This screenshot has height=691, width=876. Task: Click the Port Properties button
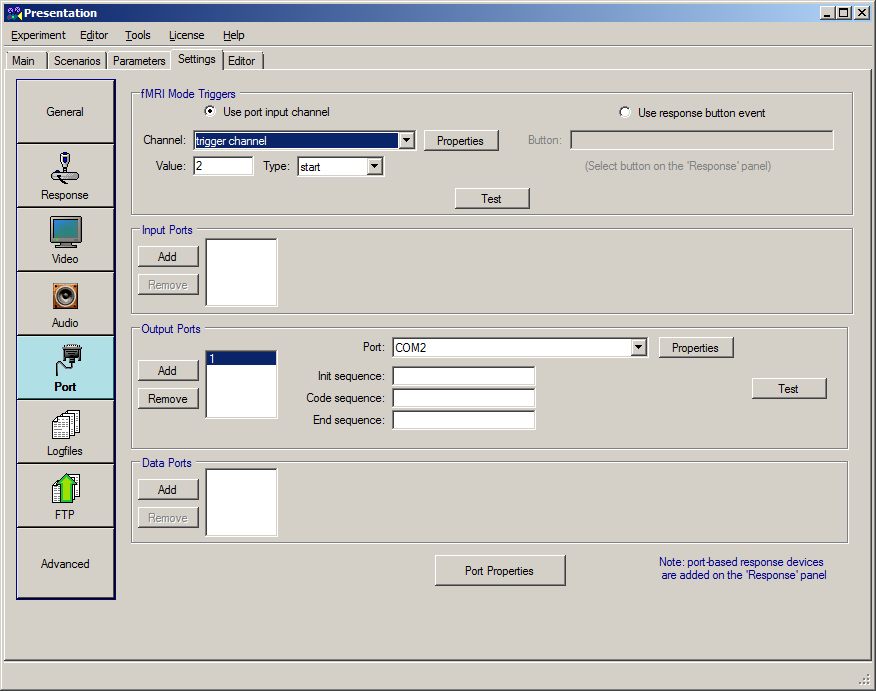pos(499,571)
